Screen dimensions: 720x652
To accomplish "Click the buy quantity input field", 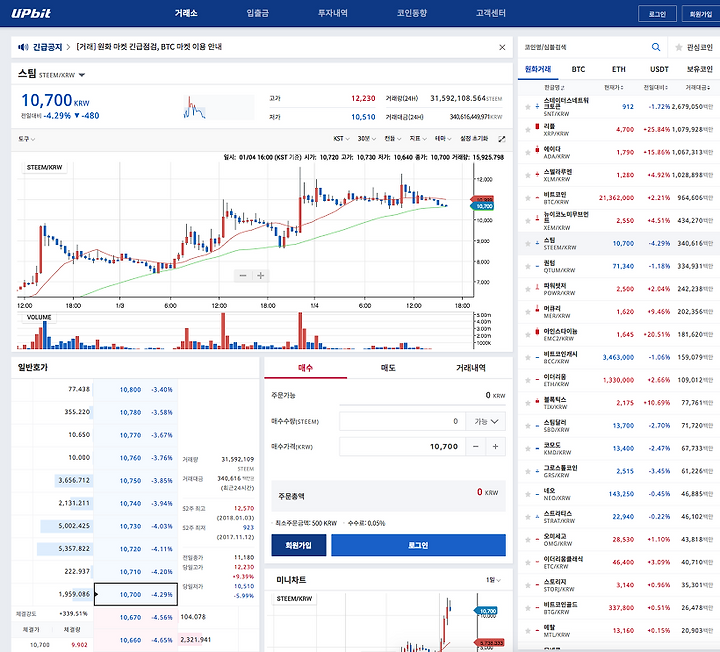I will tap(402, 422).
